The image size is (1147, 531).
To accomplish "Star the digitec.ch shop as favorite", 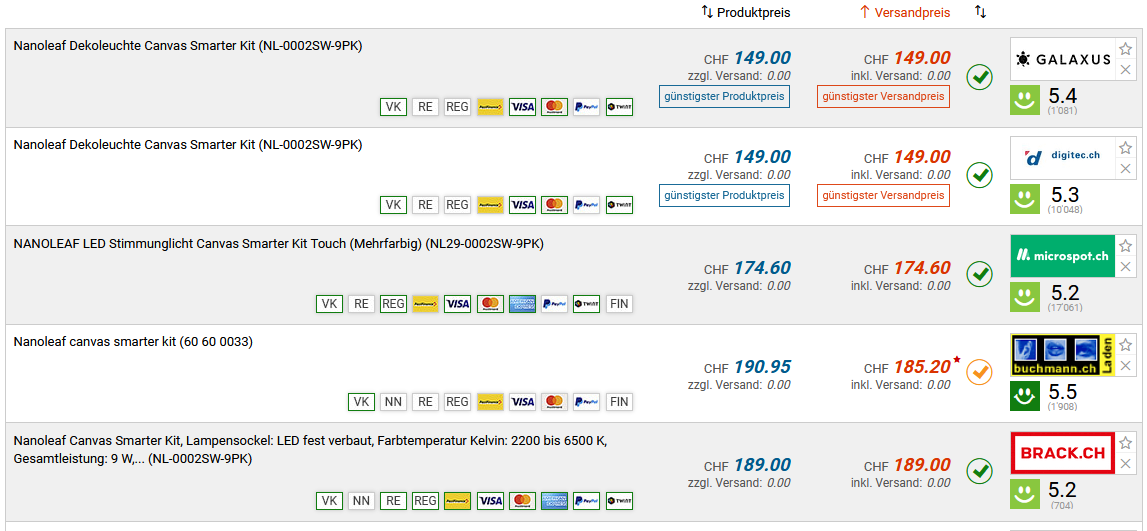I will [x=1125, y=148].
